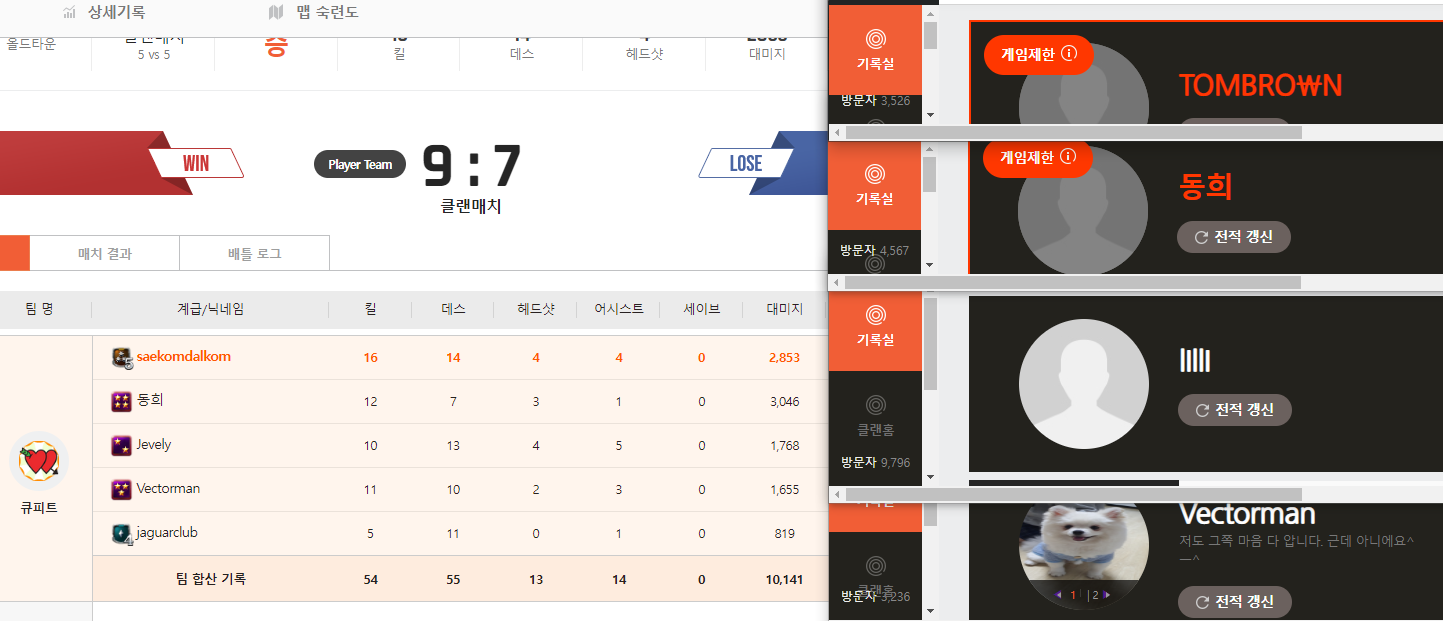Click refresh icon in 동희's 전적 갱신 button
Image resolution: width=1443 pixels, height=621 pixels.
coord(1201,237)
